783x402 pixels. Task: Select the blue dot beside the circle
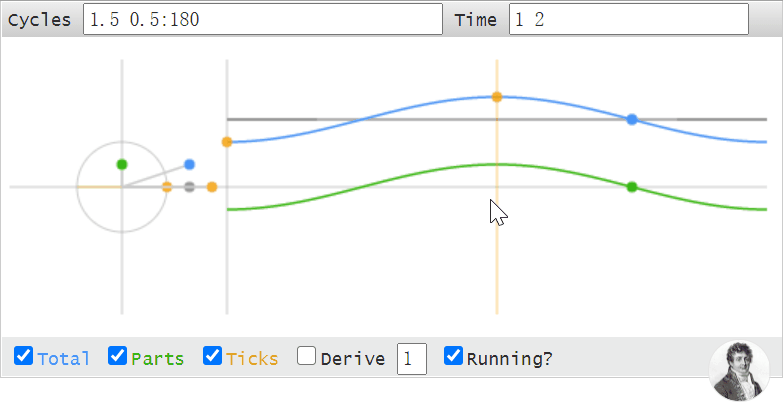coord(189,164)
